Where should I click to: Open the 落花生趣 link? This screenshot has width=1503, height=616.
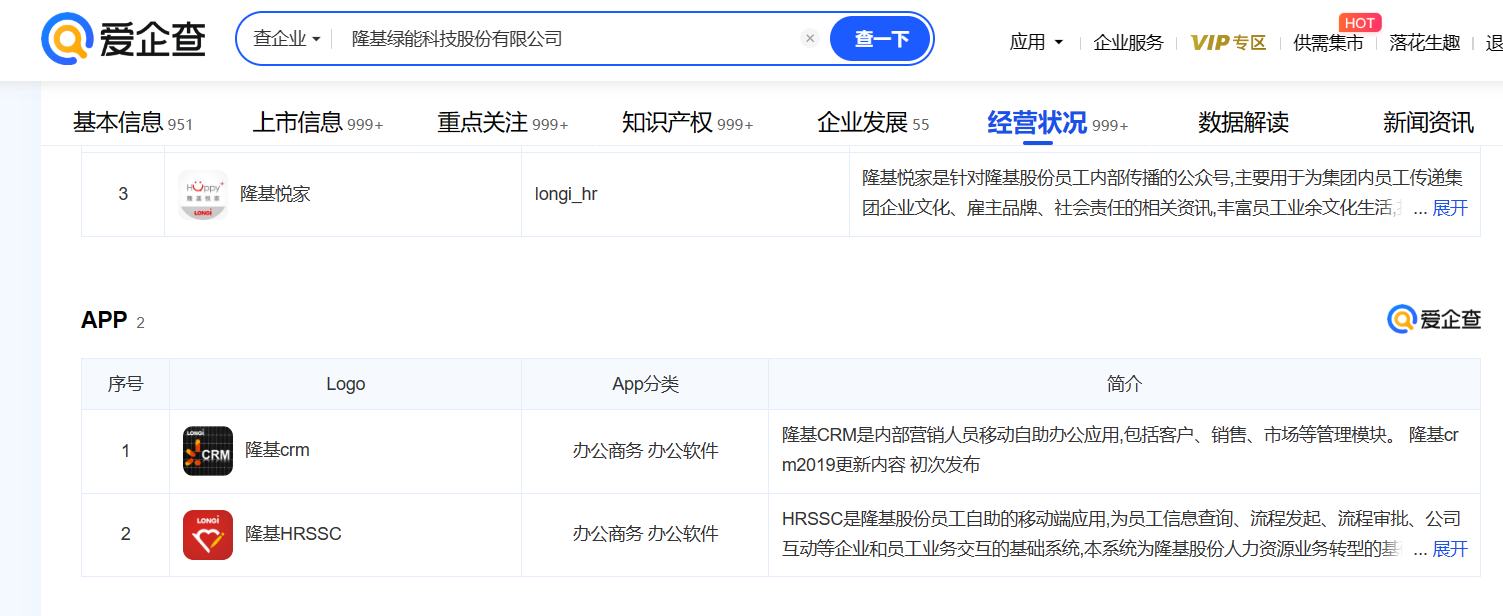point(1425,42)
